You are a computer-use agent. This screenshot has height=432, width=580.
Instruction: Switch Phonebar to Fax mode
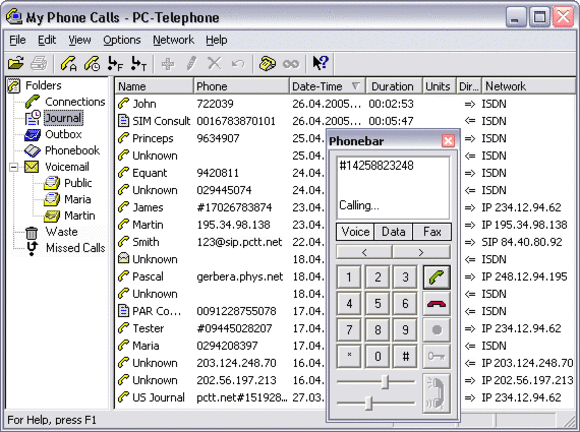432,232
